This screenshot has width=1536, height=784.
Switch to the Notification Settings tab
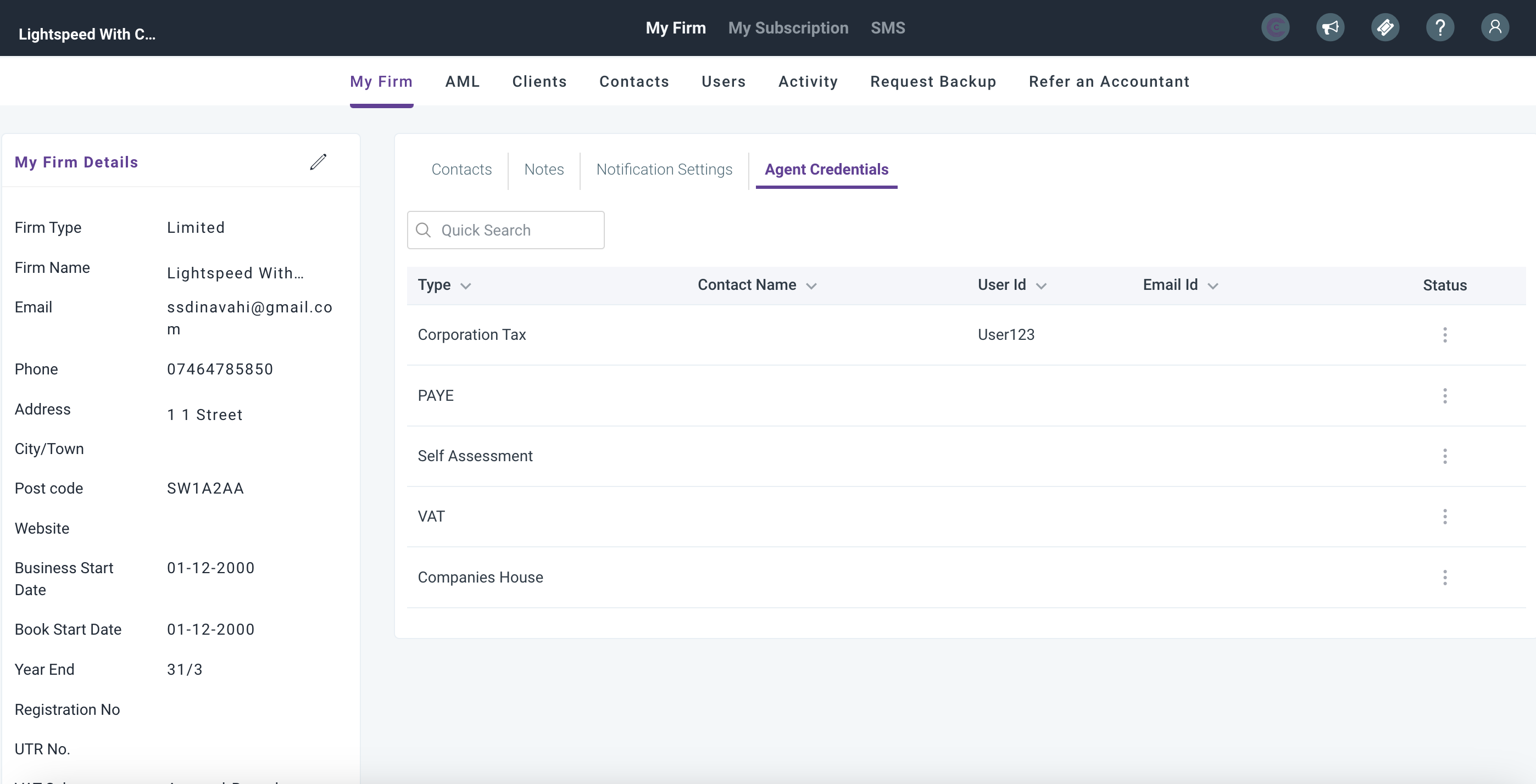[664, 169]
